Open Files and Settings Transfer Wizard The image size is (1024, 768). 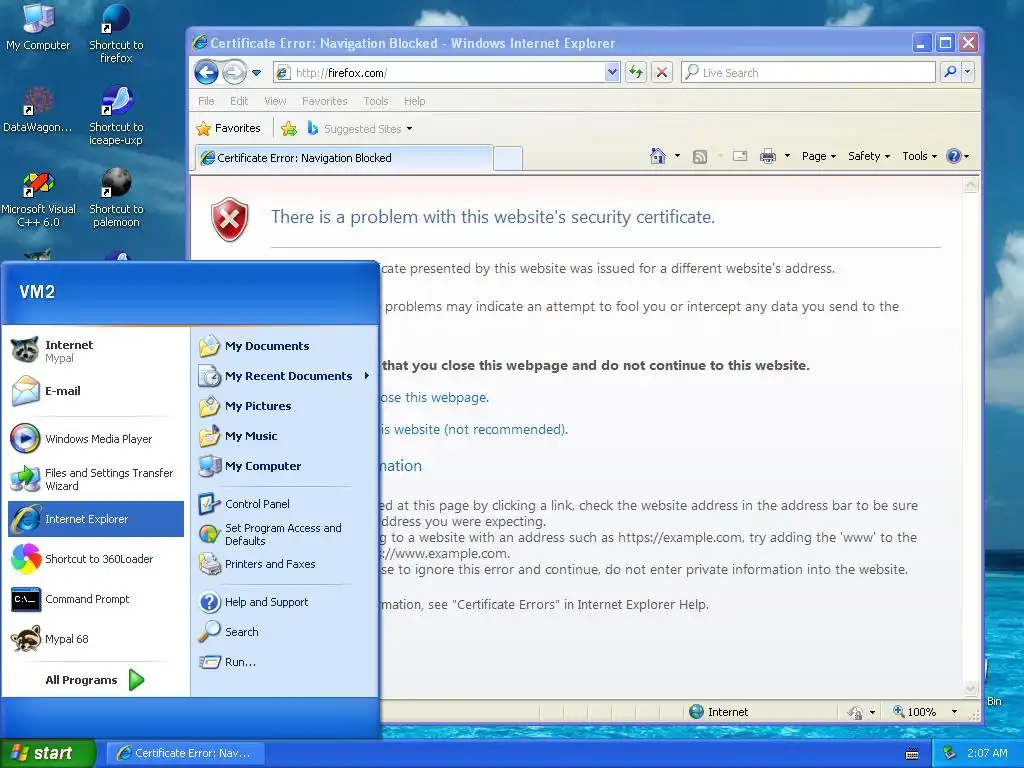click(95, 479)
